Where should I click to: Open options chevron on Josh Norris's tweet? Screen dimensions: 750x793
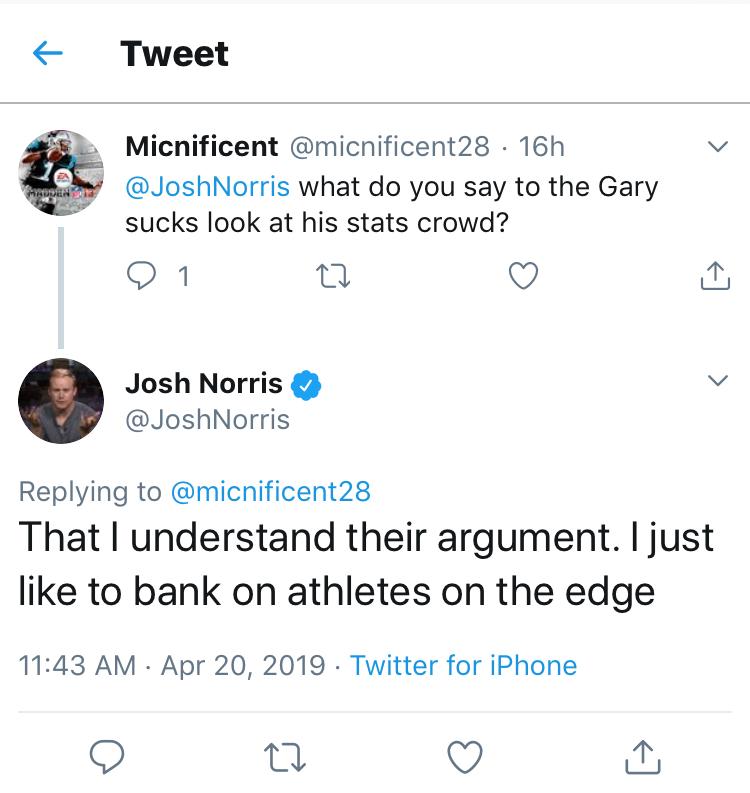[x=718, y=380]
